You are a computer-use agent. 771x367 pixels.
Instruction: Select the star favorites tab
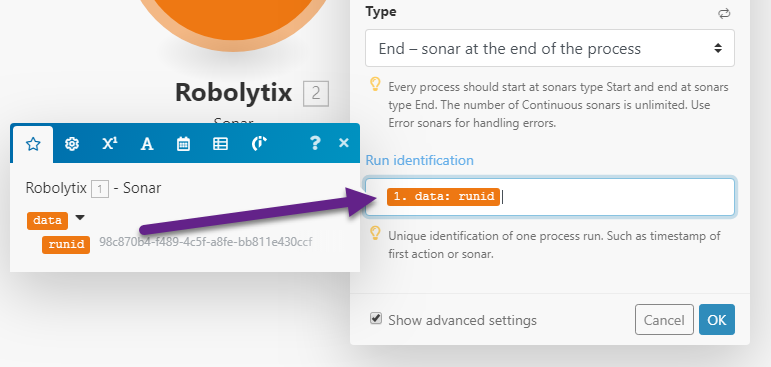pyautogui.click(x=32, y=144)
